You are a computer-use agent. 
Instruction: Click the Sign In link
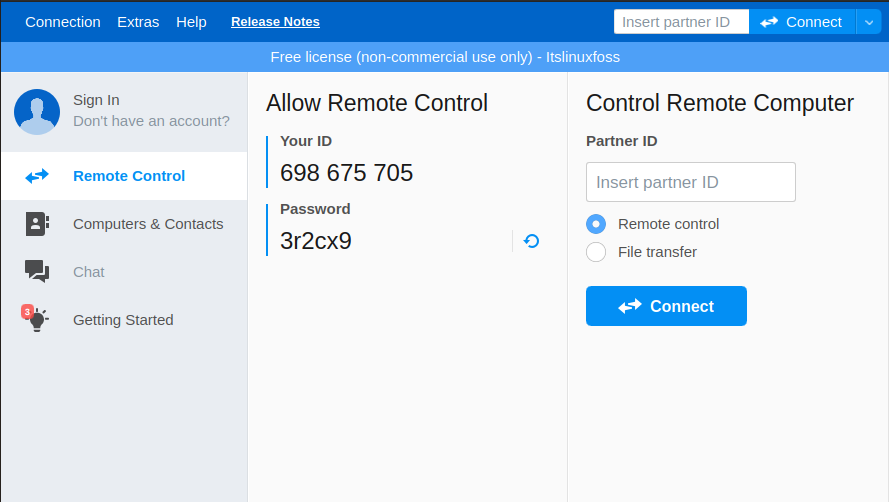pyautogui.click(x=96, y=100)
